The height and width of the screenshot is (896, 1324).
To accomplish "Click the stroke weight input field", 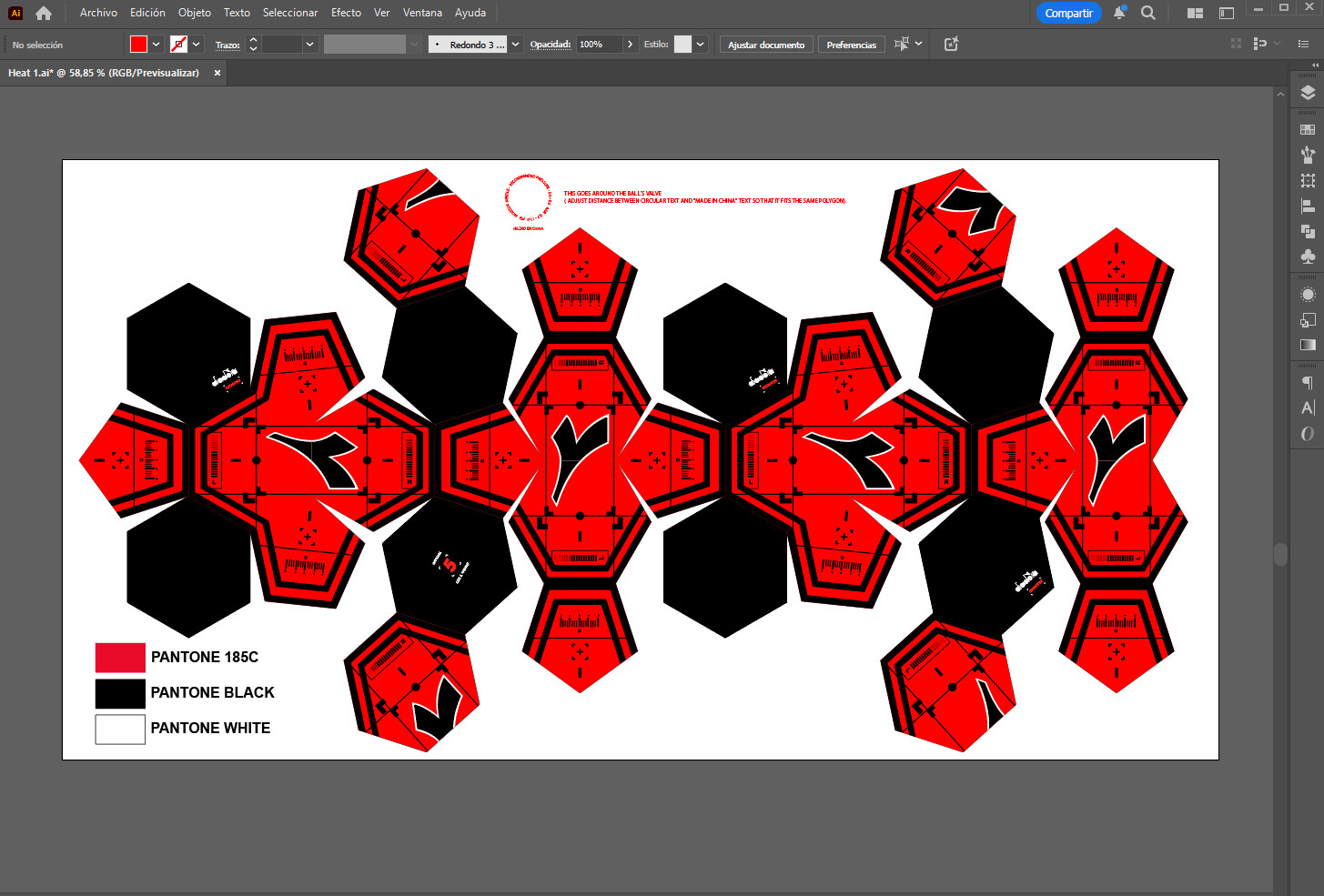I will click(x=282, y=44).
